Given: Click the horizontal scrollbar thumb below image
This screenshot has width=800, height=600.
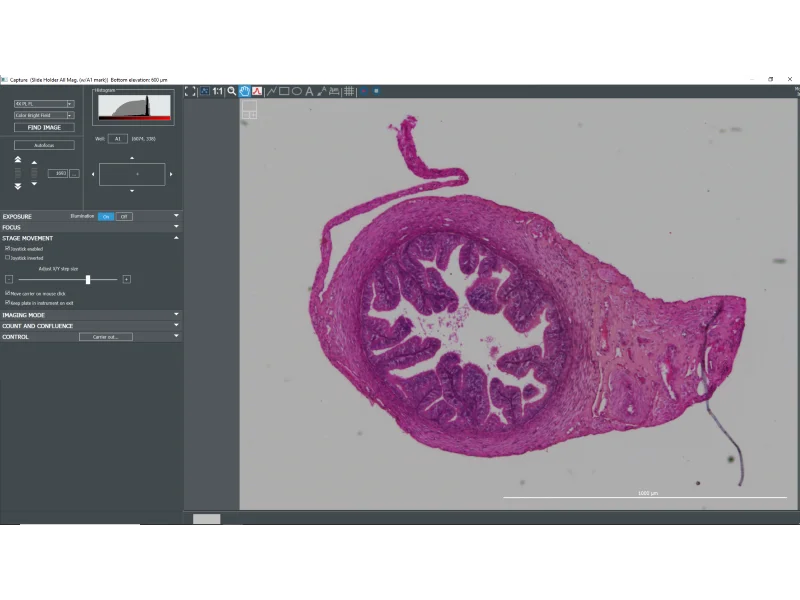Looking at the screenshot, I should tap(207, 519).
